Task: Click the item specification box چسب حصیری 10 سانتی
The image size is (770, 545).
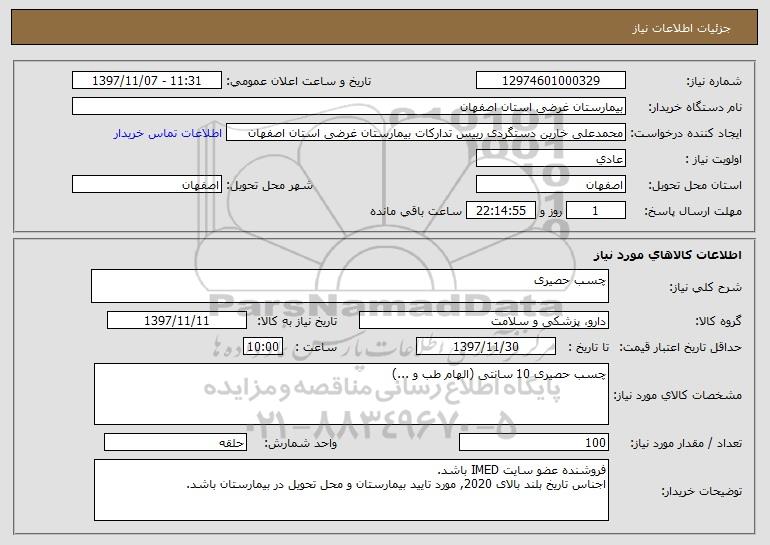Action: (x=351, y=394)
